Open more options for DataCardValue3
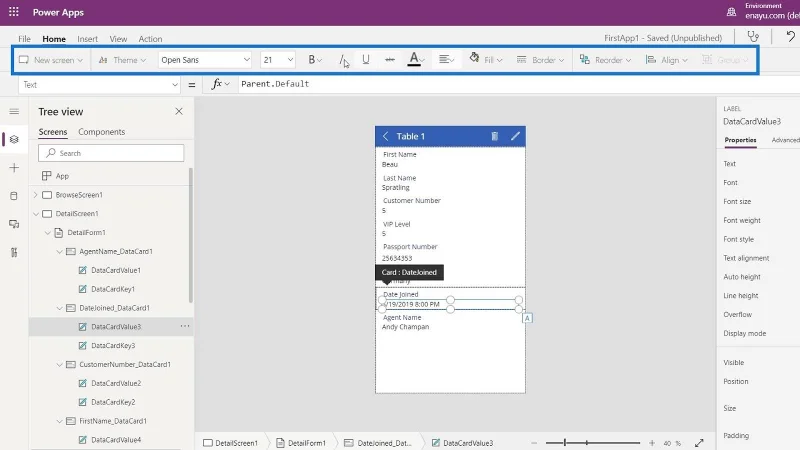Viewport: 800px width, 450px height. pyautogui.click(x=185, y=326)
